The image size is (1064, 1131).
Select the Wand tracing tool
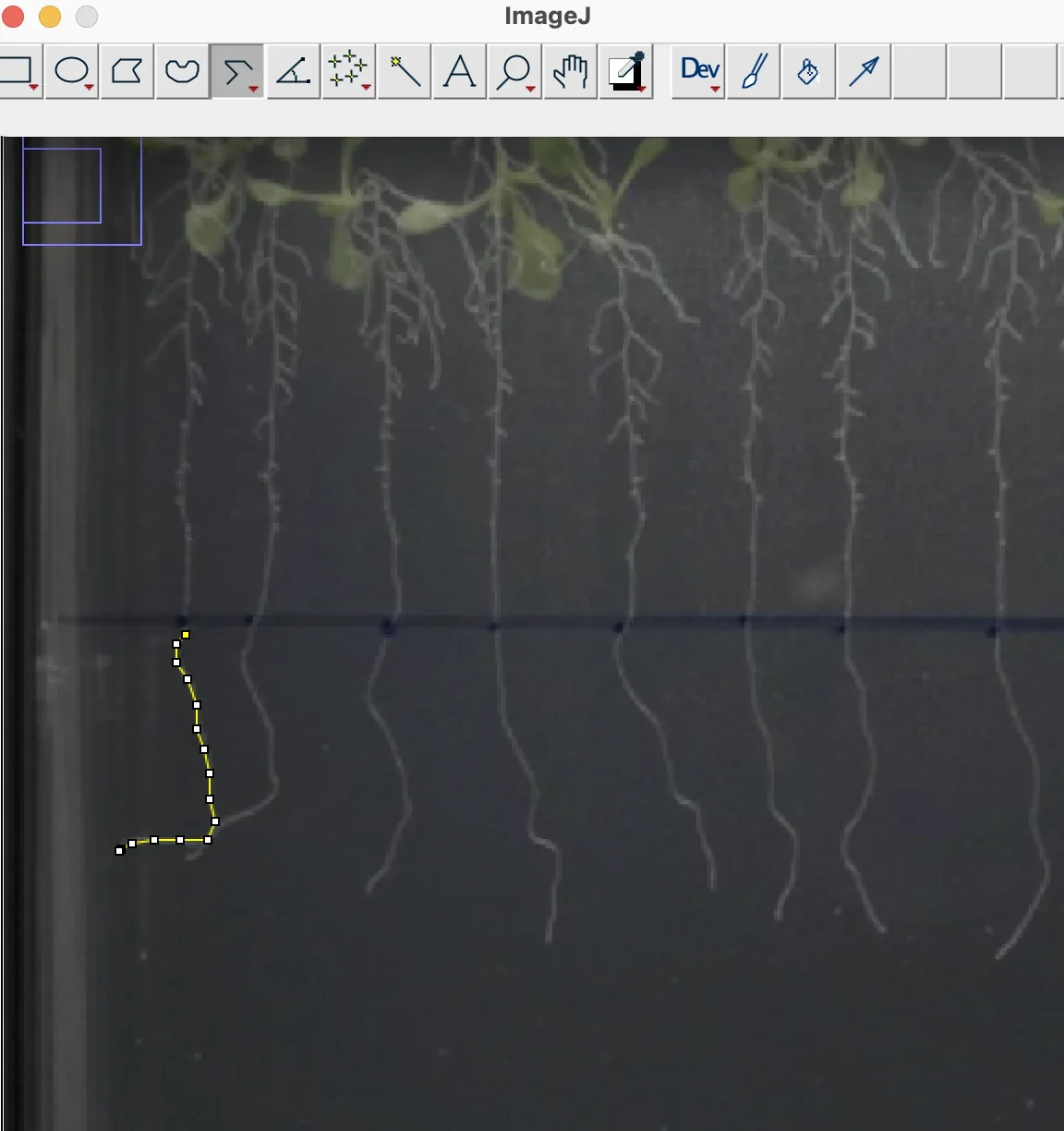click(404, 71)
